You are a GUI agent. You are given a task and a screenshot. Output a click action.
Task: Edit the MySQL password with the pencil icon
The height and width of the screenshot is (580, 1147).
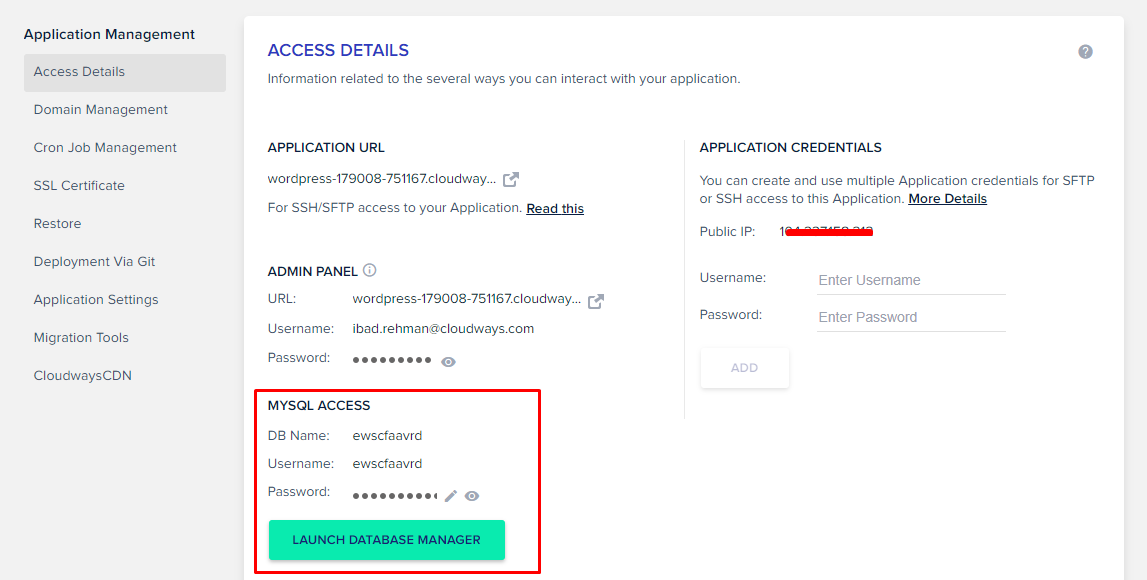pos(450,495)
